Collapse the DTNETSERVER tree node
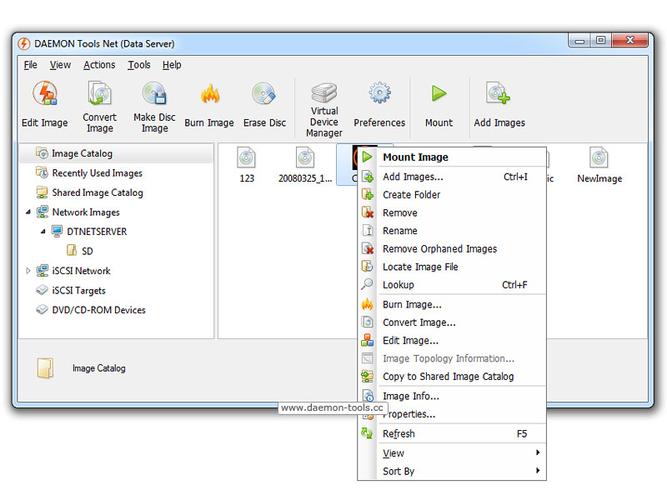The width and height of the screenshot is (667, 500). pos(42,232)
